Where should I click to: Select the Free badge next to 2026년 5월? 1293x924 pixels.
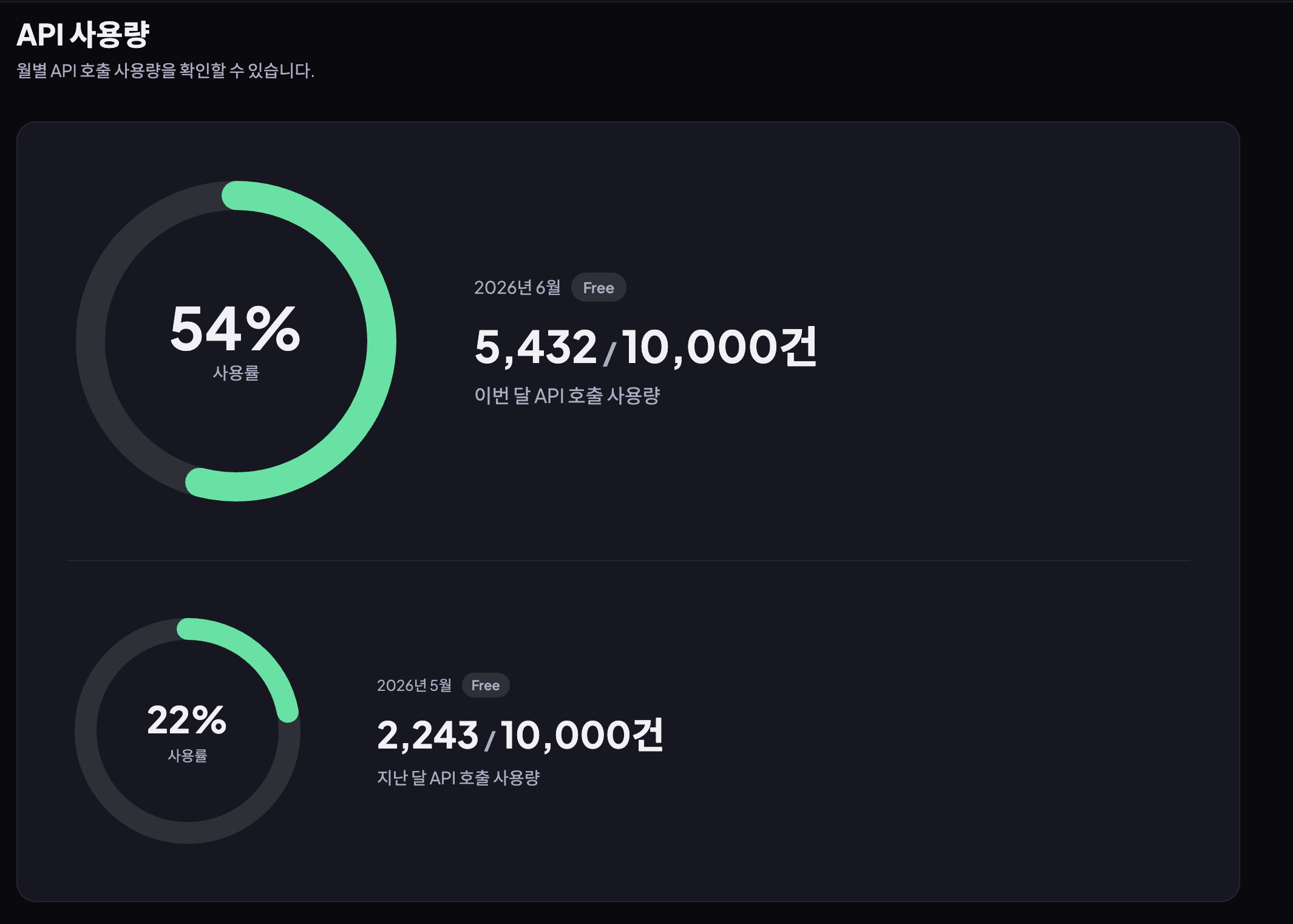[486, 685]
